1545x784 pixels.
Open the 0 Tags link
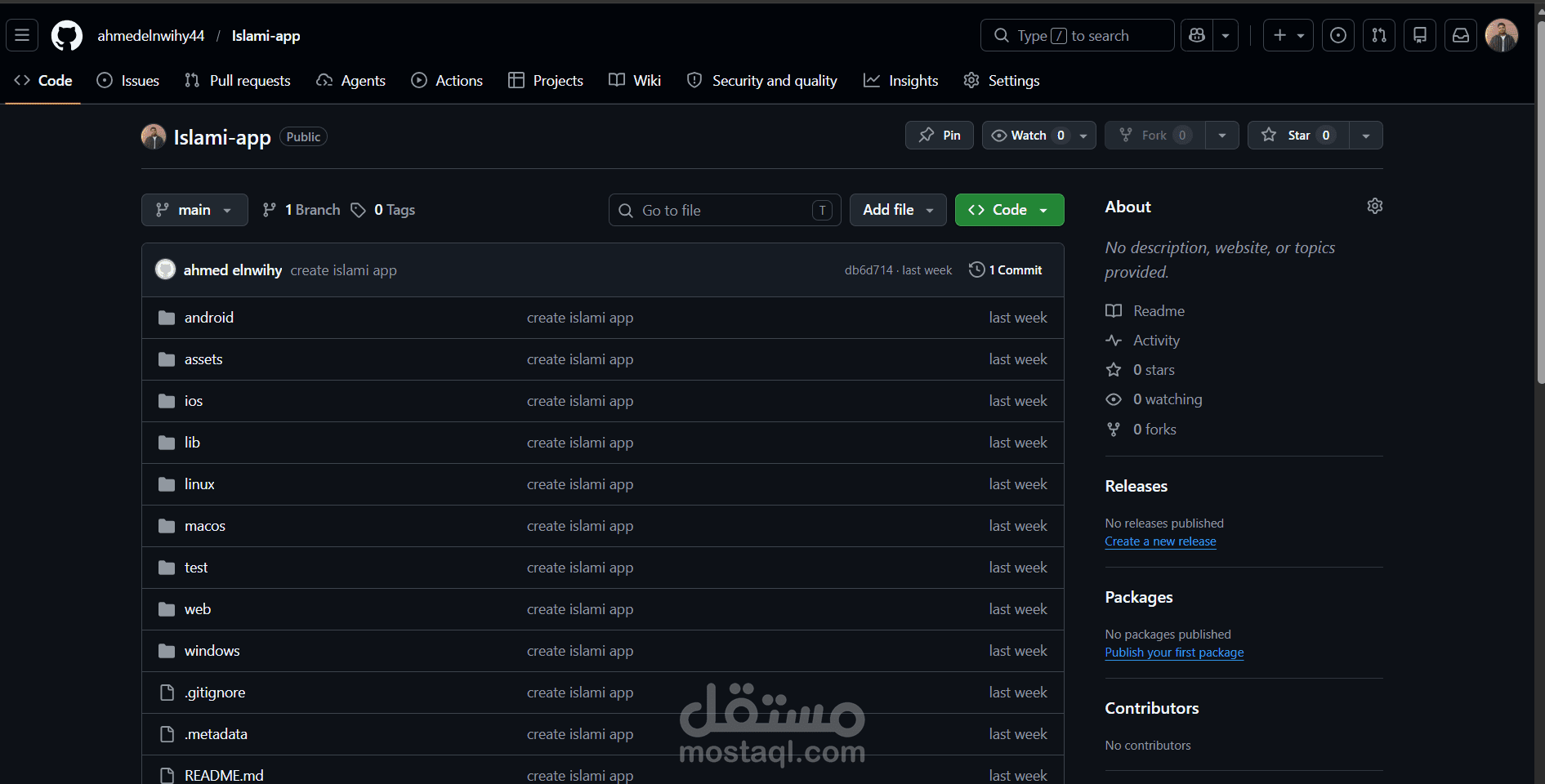pyautogui.click(x=383, y=210)
